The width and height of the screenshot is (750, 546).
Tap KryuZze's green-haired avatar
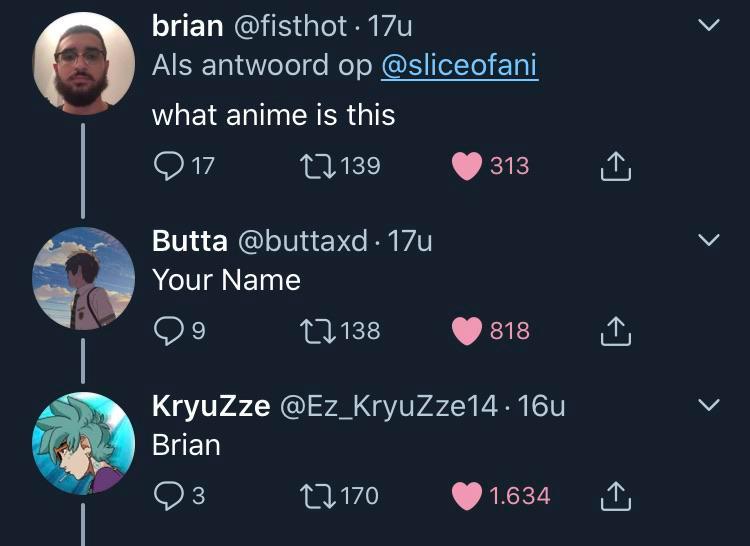tap(83, 442)
